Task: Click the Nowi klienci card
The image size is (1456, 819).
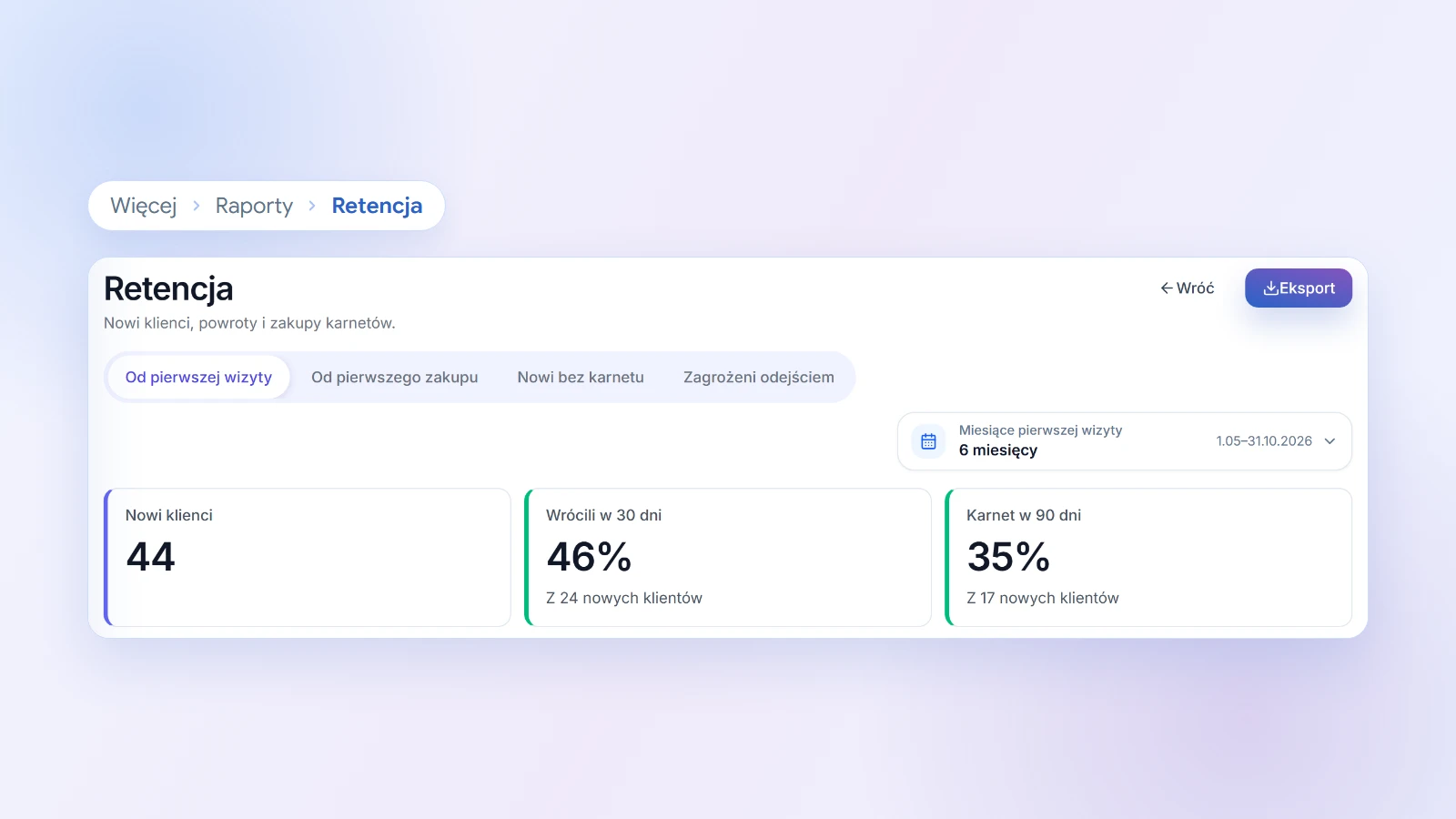Action: point(308,558)
